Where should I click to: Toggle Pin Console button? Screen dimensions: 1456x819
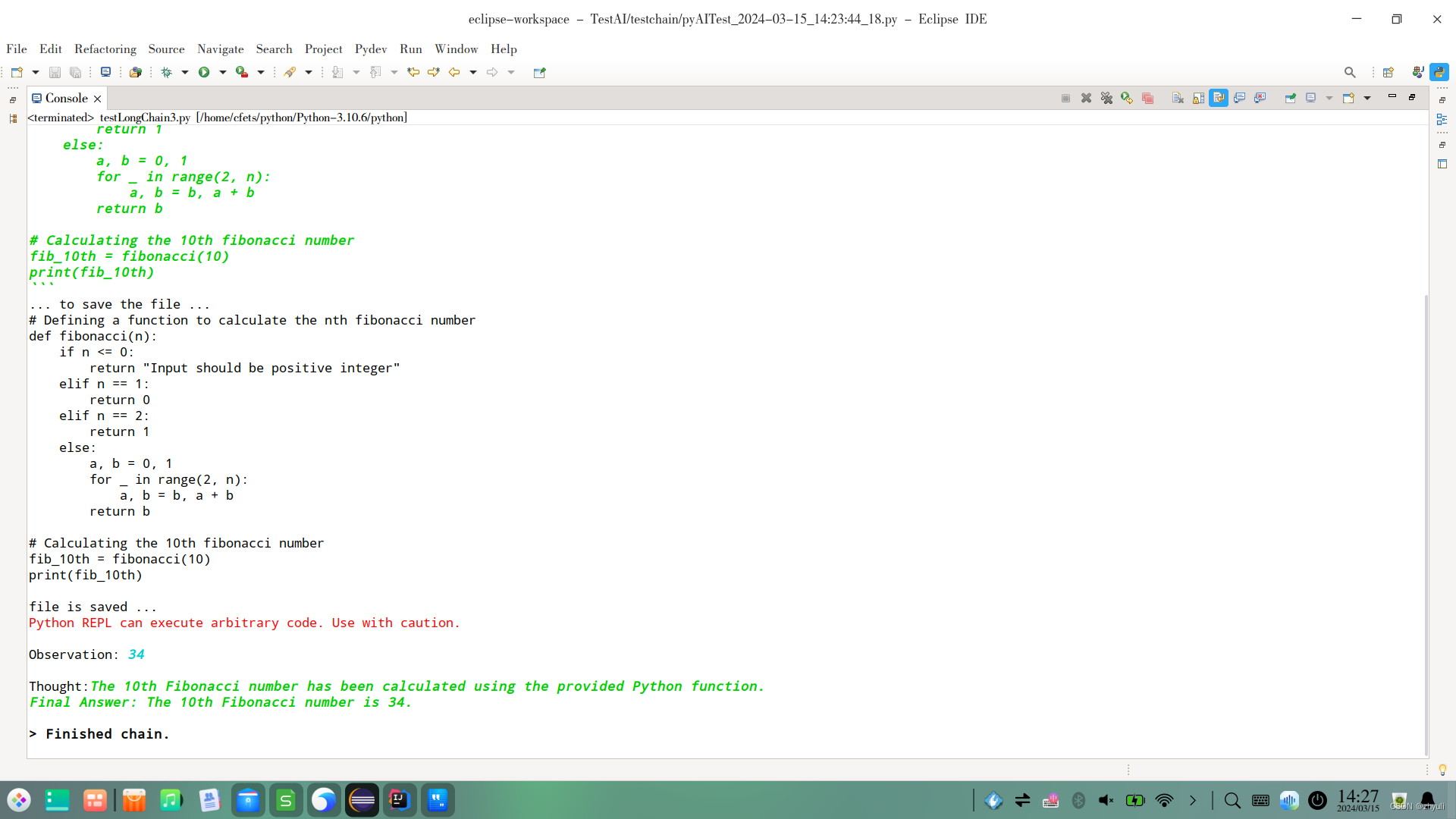1291,98
